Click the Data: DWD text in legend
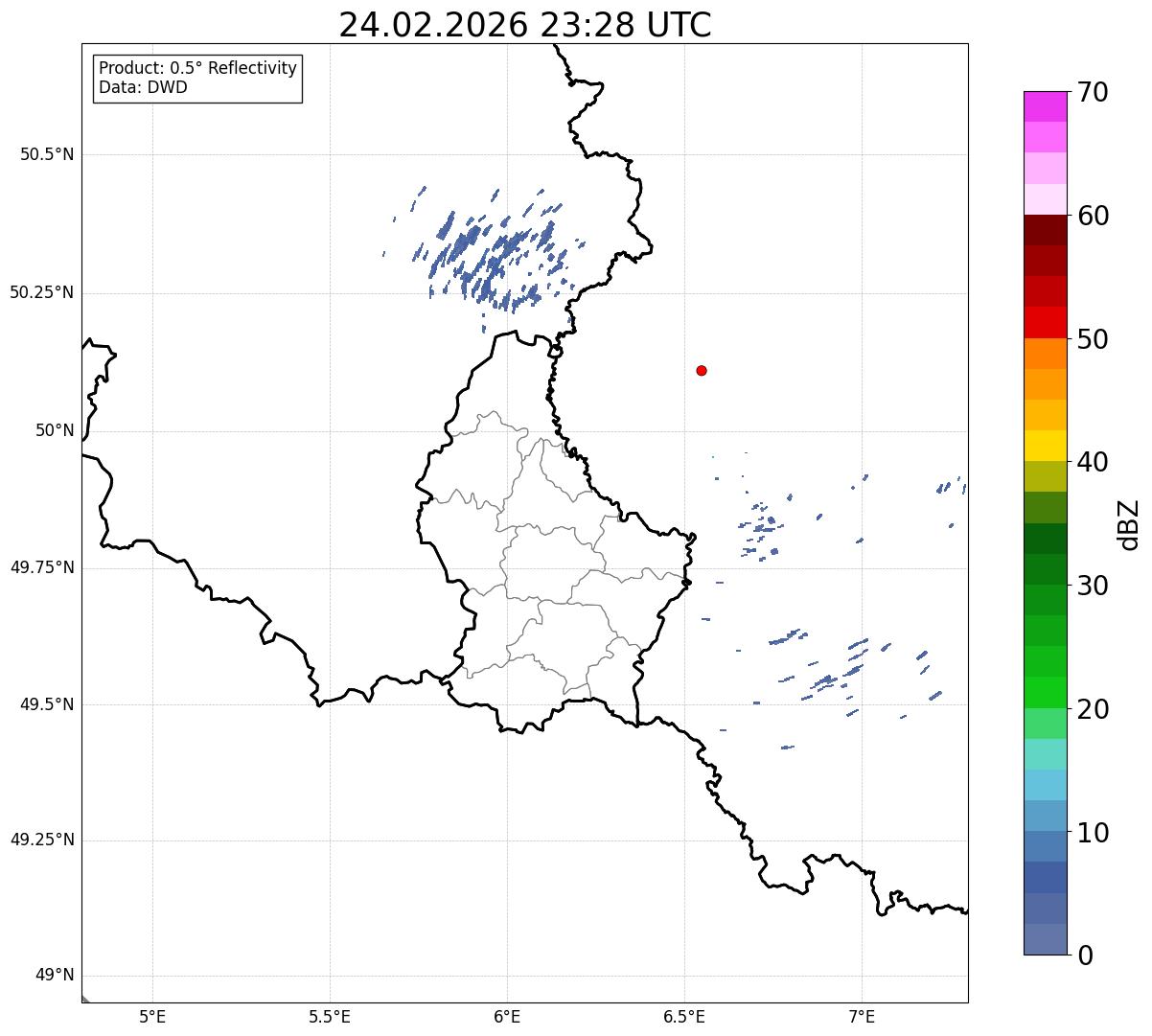The image size is (1152, 1036). tap(144, 88)
